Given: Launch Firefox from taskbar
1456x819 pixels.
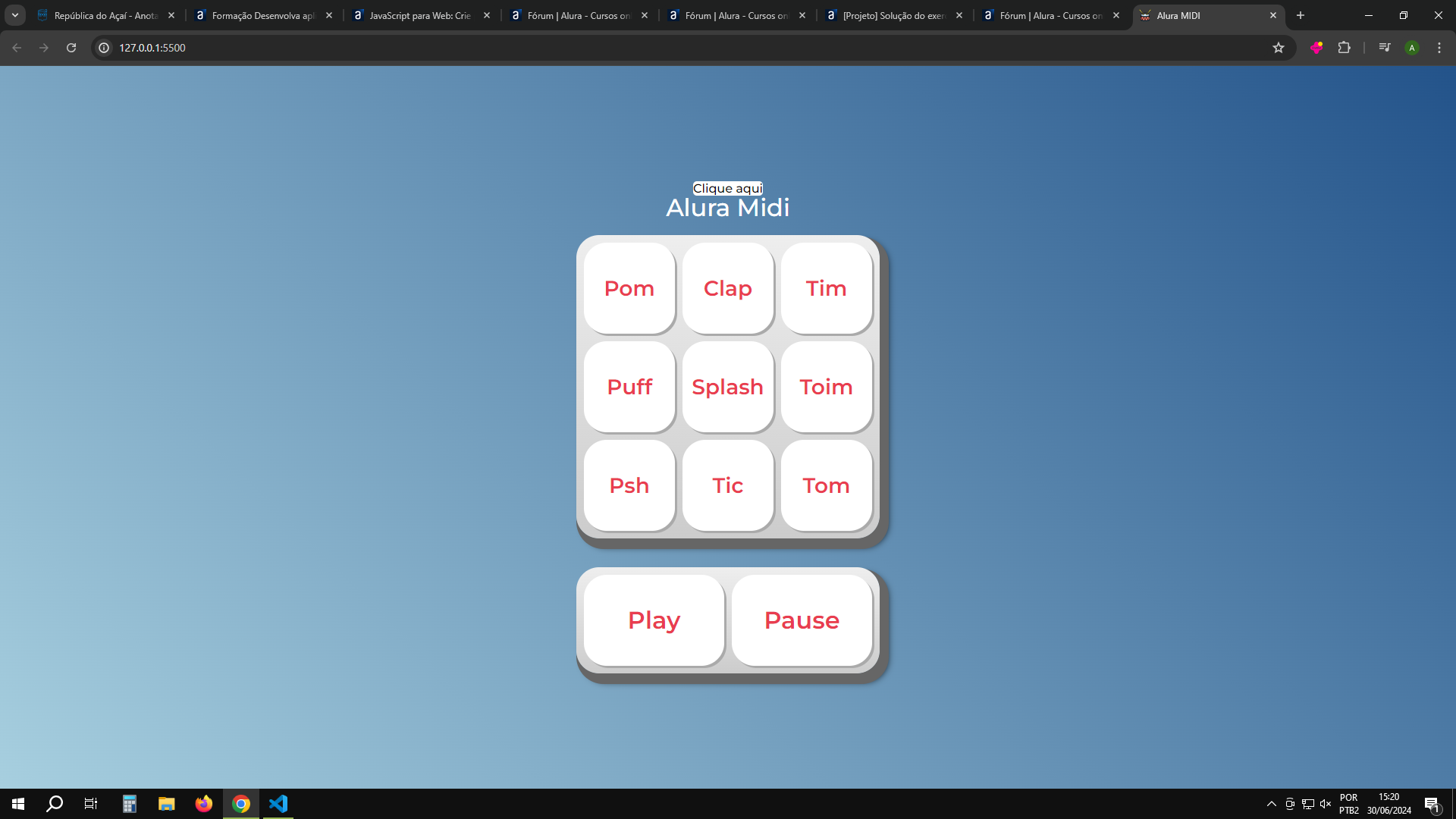Looking at the screenshot, I should click(204, 804).
